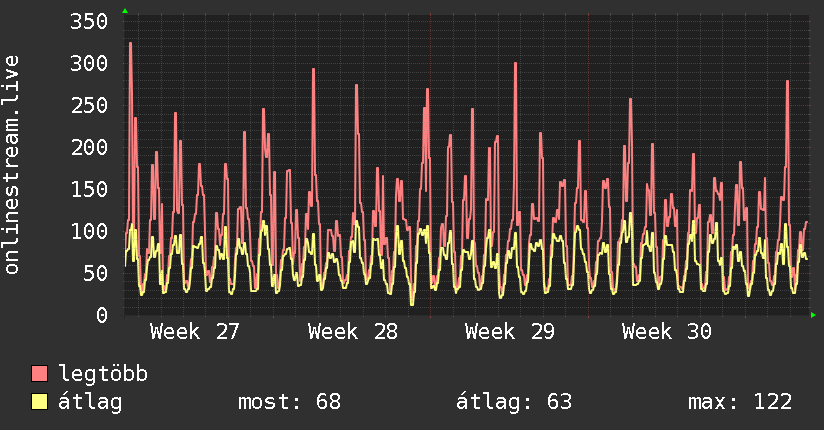
Task: Select the Week 28 axis label
Action: [353, 332]
